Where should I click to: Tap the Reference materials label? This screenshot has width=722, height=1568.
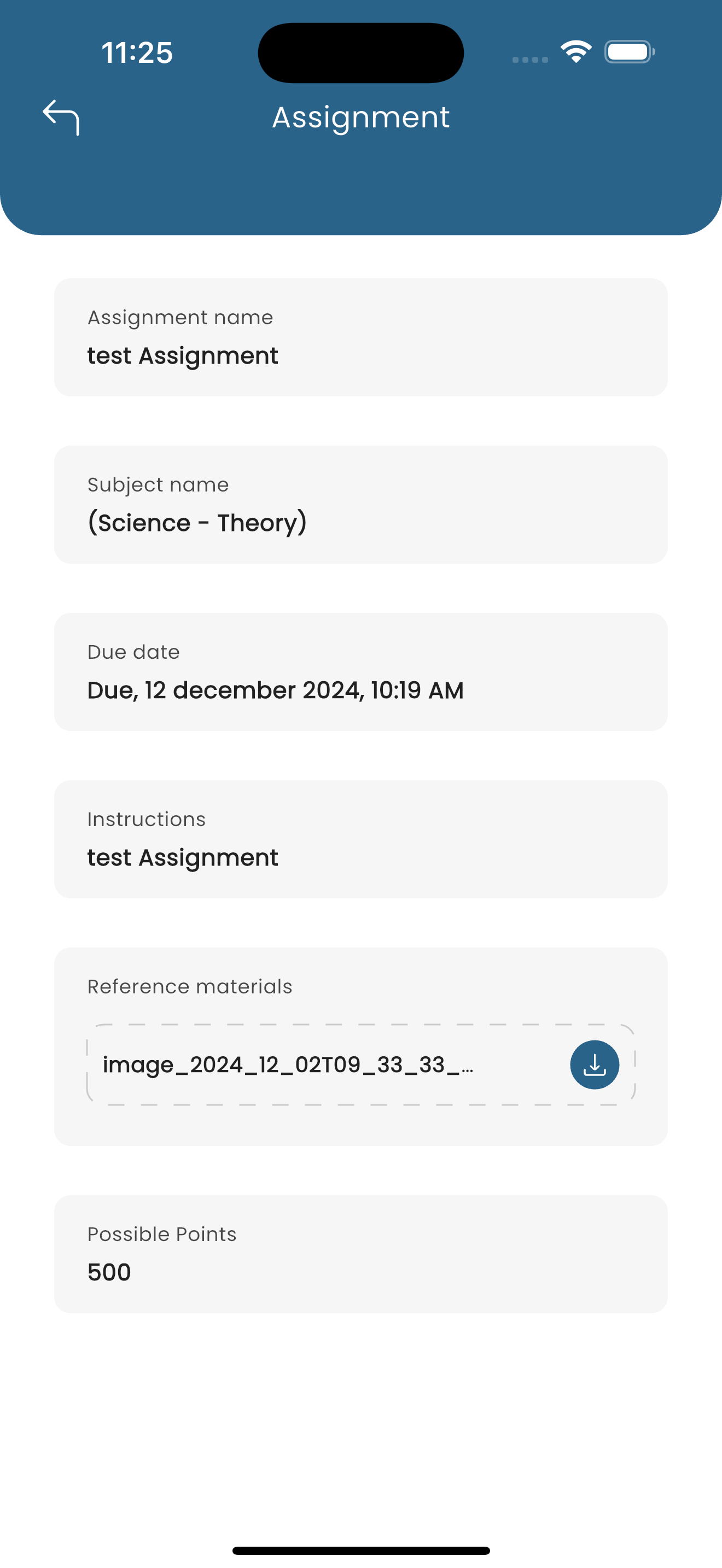[x=190, y=987]
